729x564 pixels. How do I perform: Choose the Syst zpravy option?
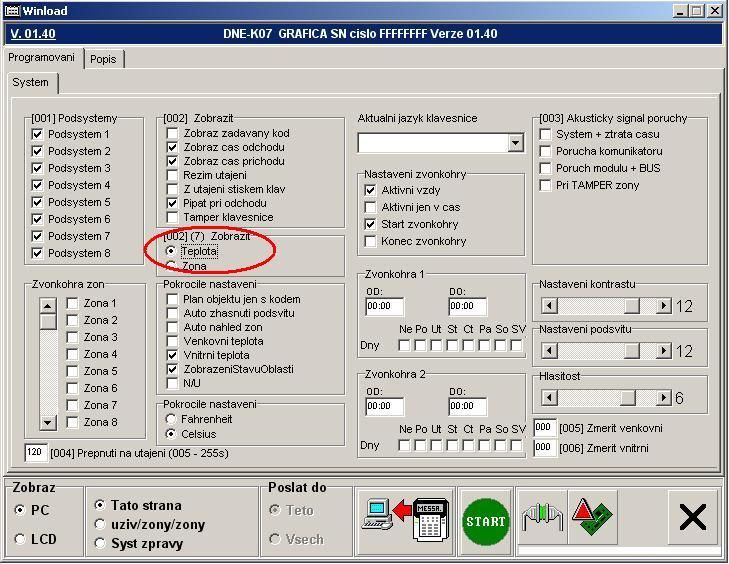click(x=100, y=543)
